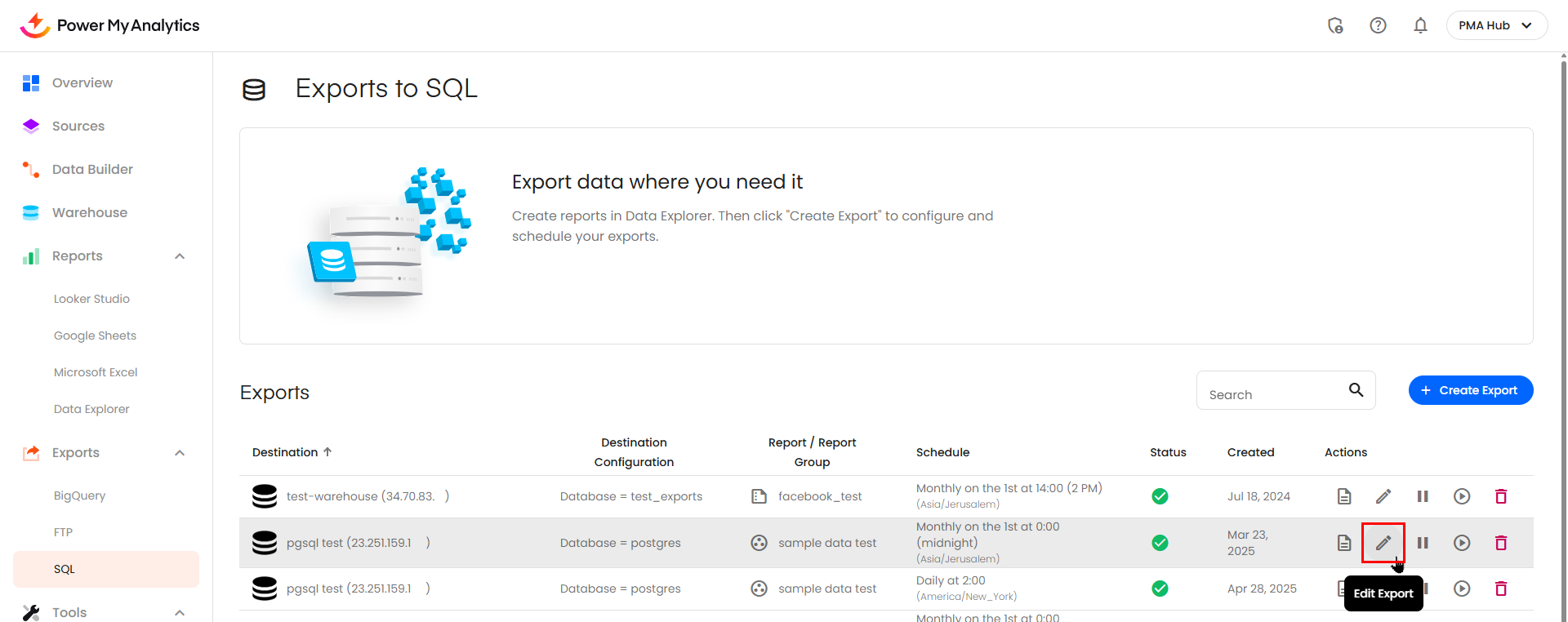Pause the Monthly midnight pgsql test export
Screen dimensions: 1568x622
1422,543
